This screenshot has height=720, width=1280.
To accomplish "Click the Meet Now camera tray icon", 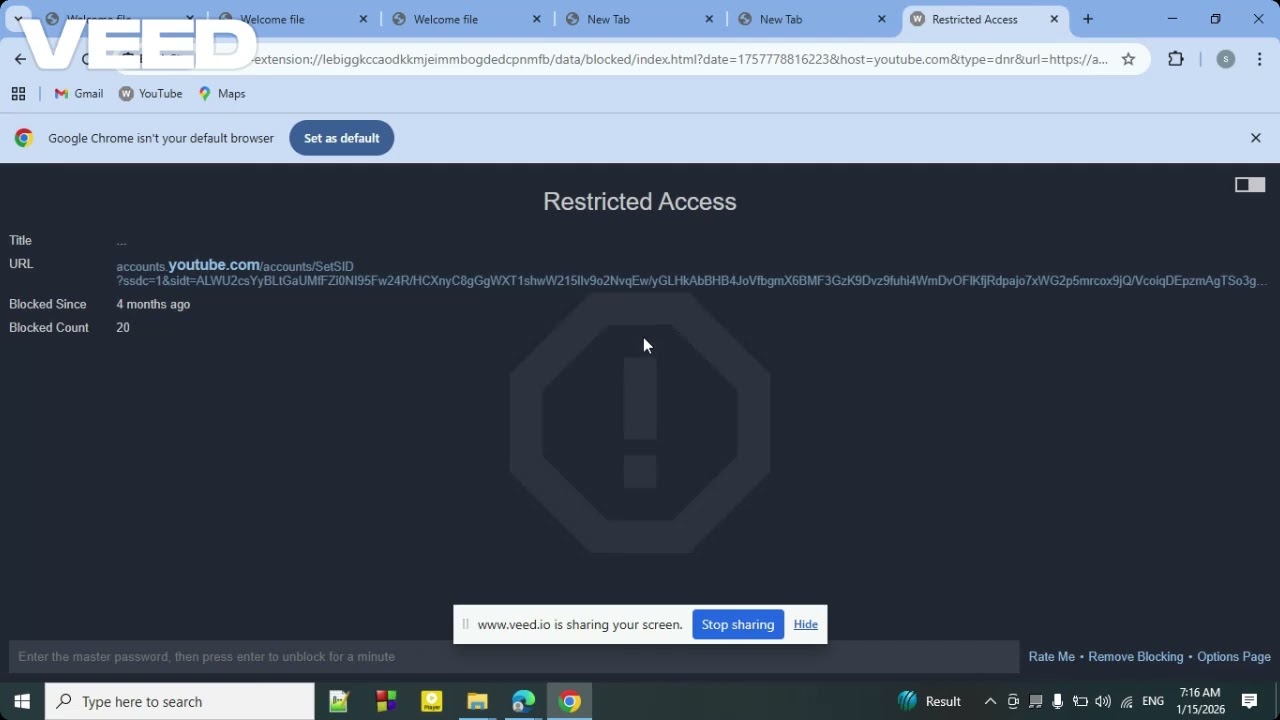I will [x=1013, y=702].
